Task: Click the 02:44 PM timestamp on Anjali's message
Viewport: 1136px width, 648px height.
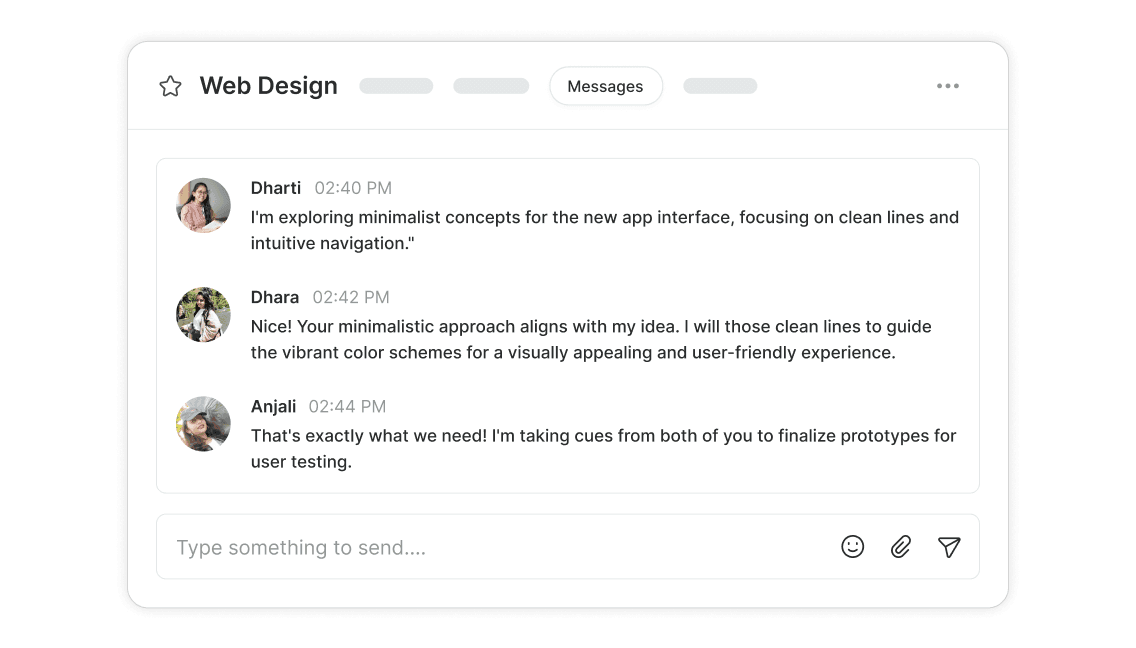Action: (x=347, y=406)
